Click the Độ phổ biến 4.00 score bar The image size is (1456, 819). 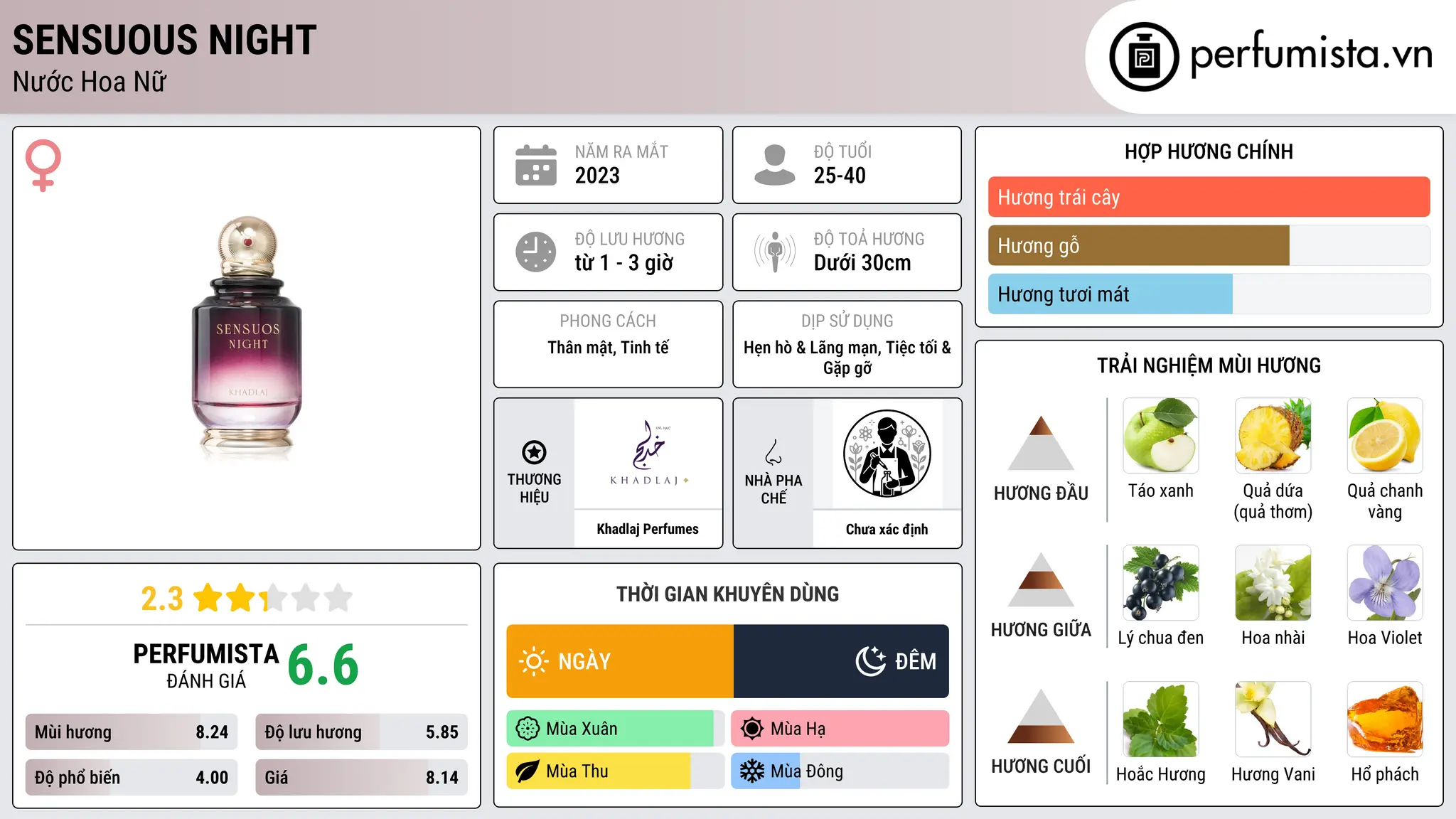[132, 777]
